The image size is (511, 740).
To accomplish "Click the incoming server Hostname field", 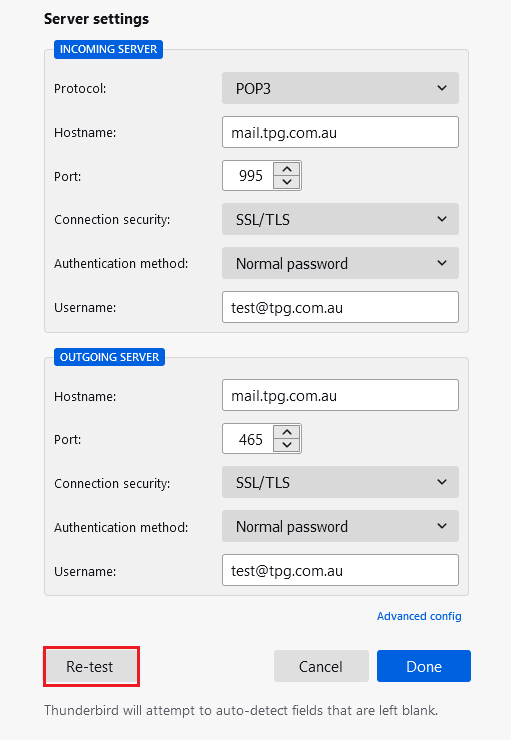I will pos(340,132).
